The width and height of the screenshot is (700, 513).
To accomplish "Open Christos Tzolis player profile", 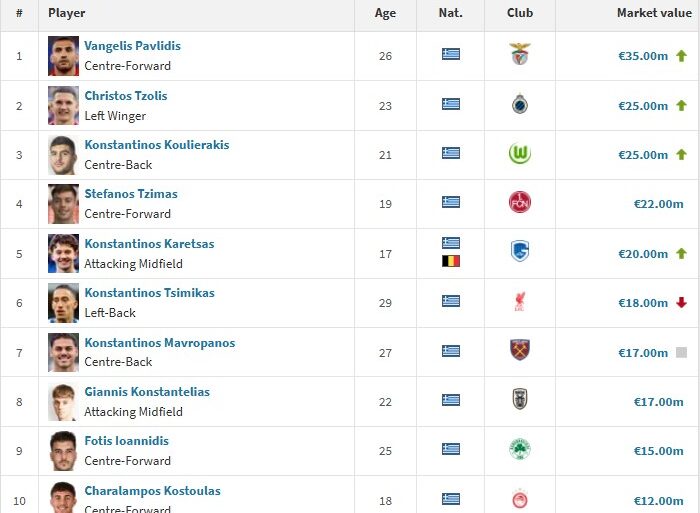I will coord(126,96).
